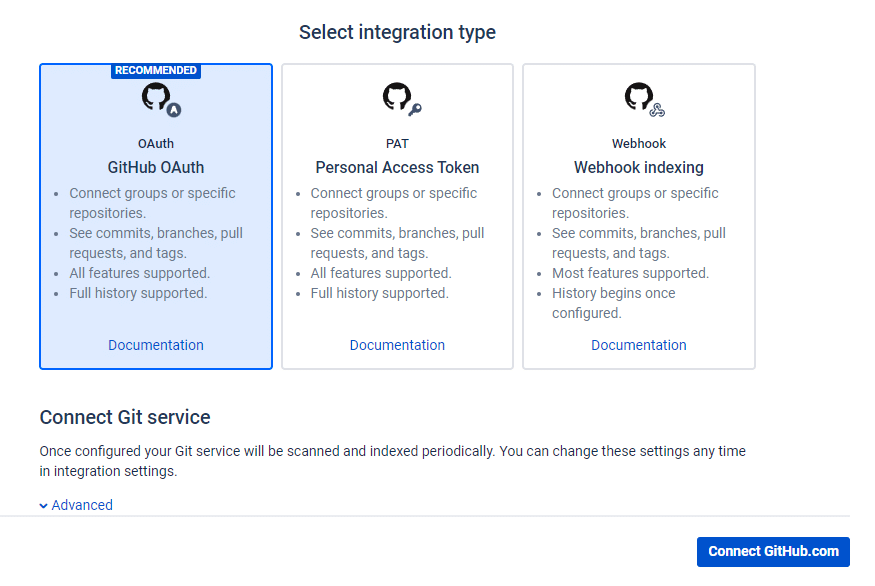Click the GitHub webhook icon

[x=641, y=99]
